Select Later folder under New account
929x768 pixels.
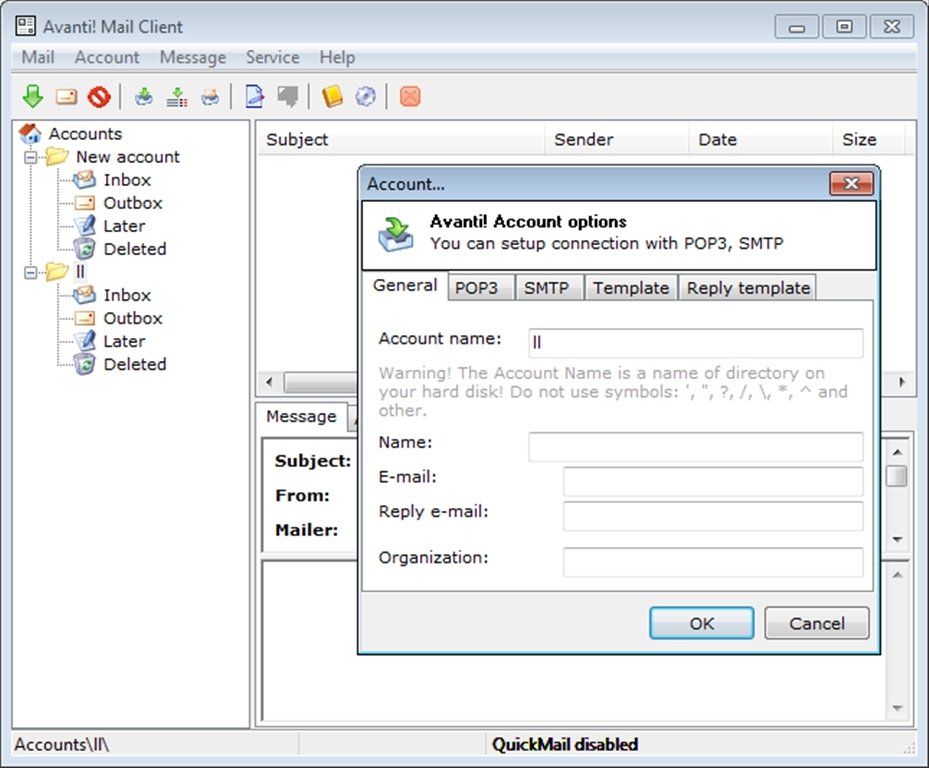(124, 226)
